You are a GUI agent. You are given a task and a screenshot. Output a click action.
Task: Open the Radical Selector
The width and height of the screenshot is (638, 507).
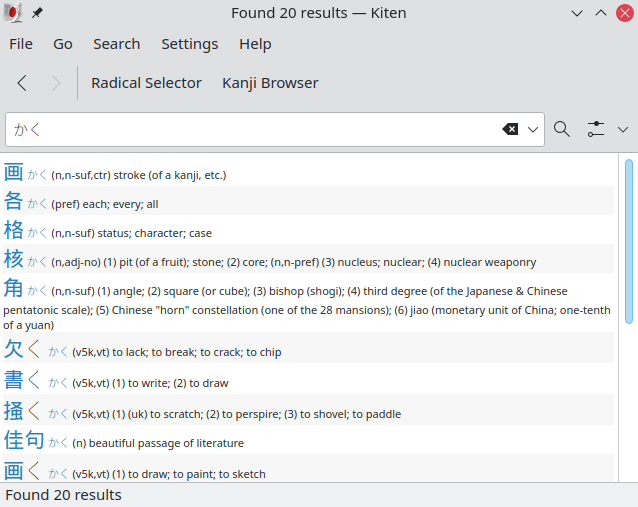point(146,83)
